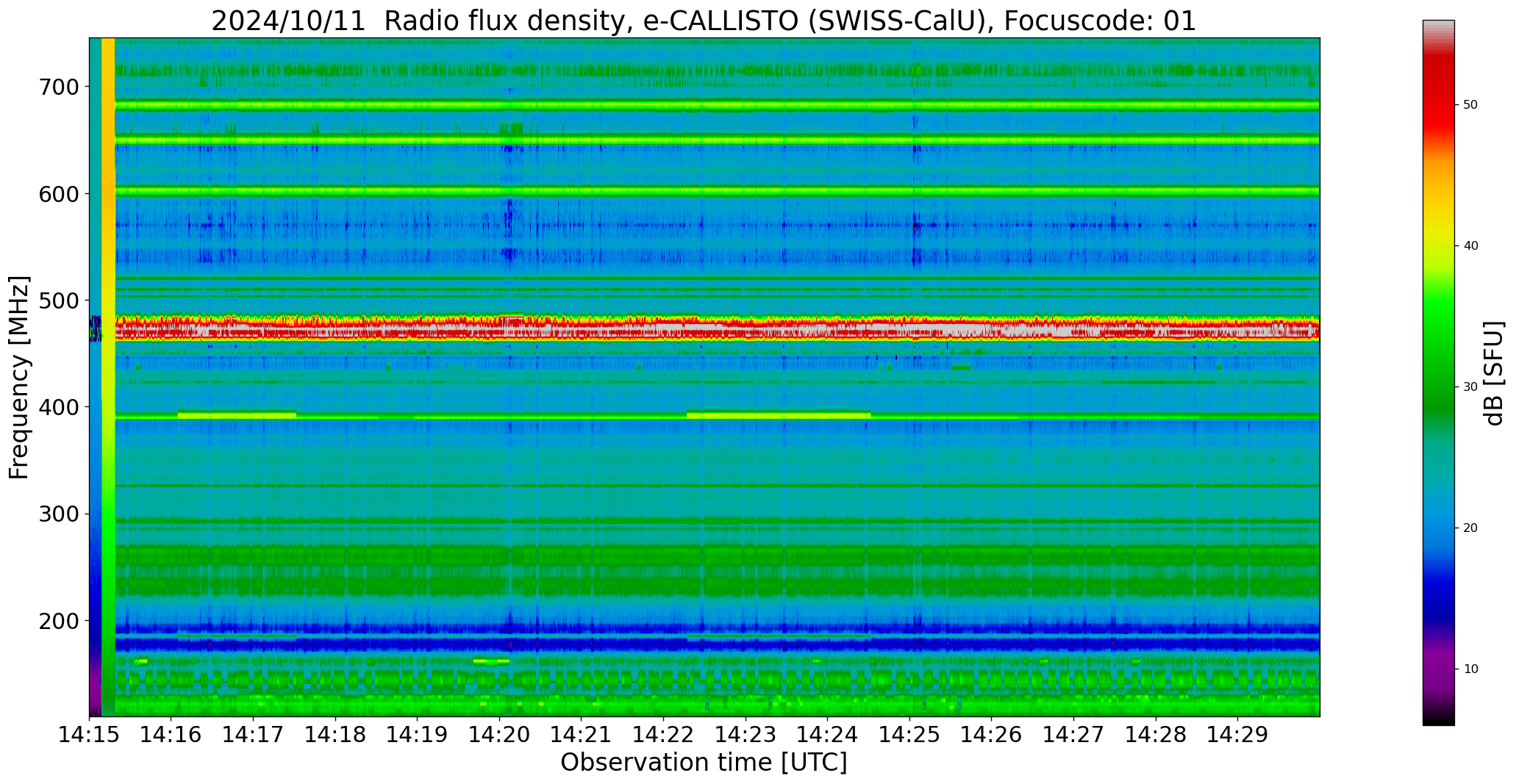The image size is (1516, 784).
Task: Click the yellow vertical stripe after 14:15
Action: (x=108, y=377)
